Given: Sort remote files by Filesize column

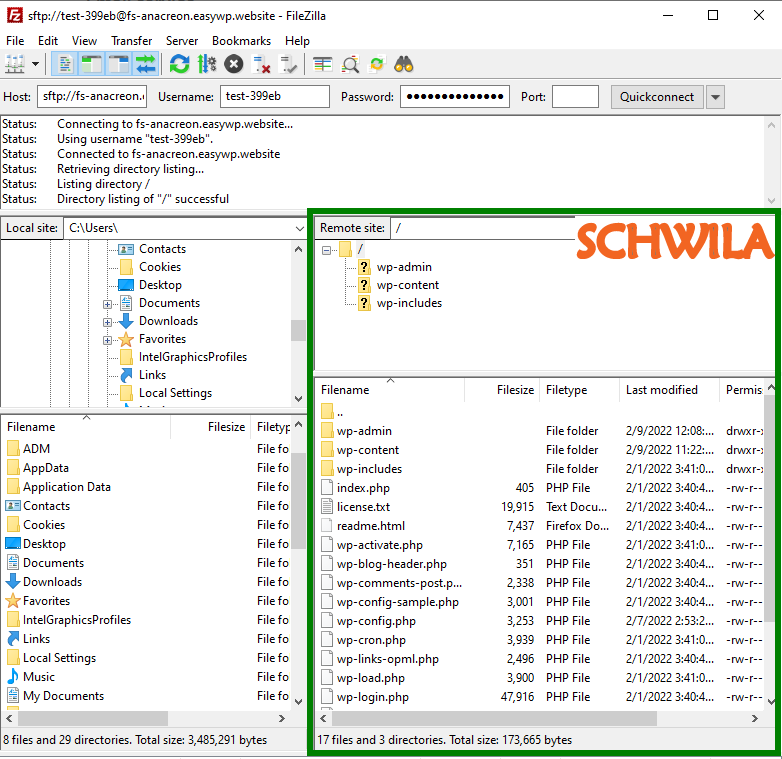Looking at the screenshot, I should pyautogui.click(x=515, y=389).
